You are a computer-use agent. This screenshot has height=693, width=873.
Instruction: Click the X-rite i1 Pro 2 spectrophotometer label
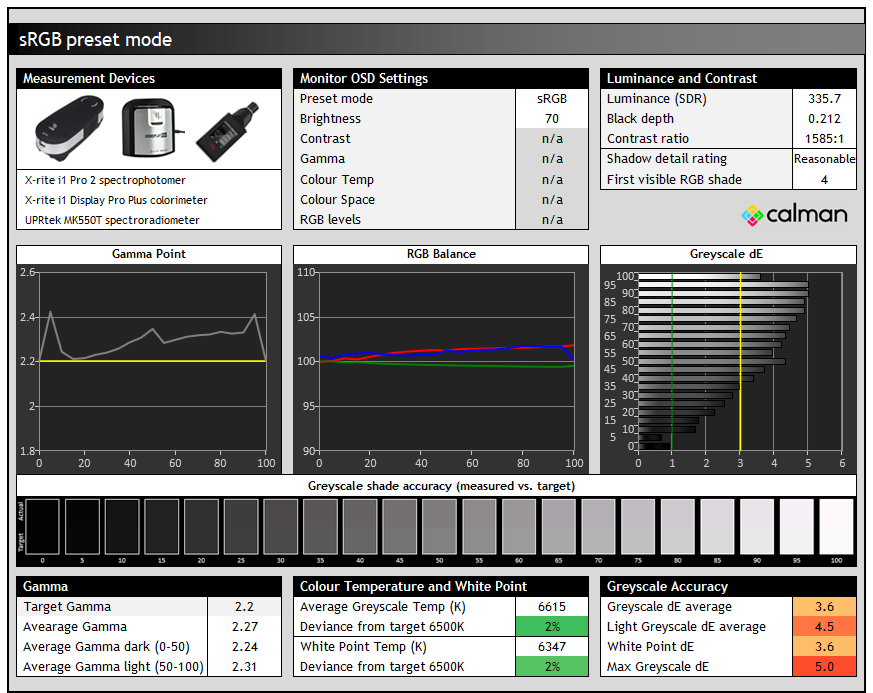pyautogui.click(x=105, y=181)
